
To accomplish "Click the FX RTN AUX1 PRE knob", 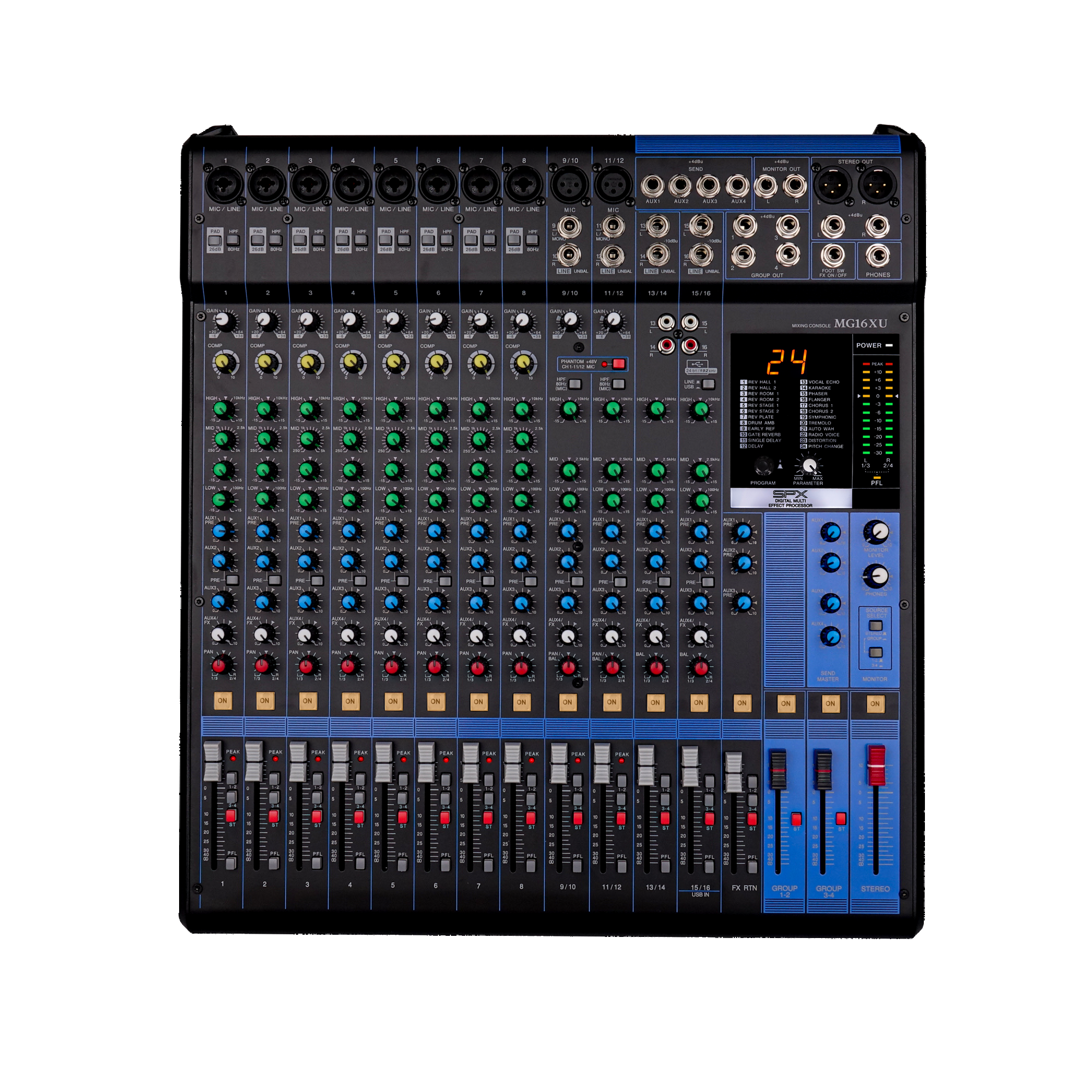I will [x=743, y=532].
